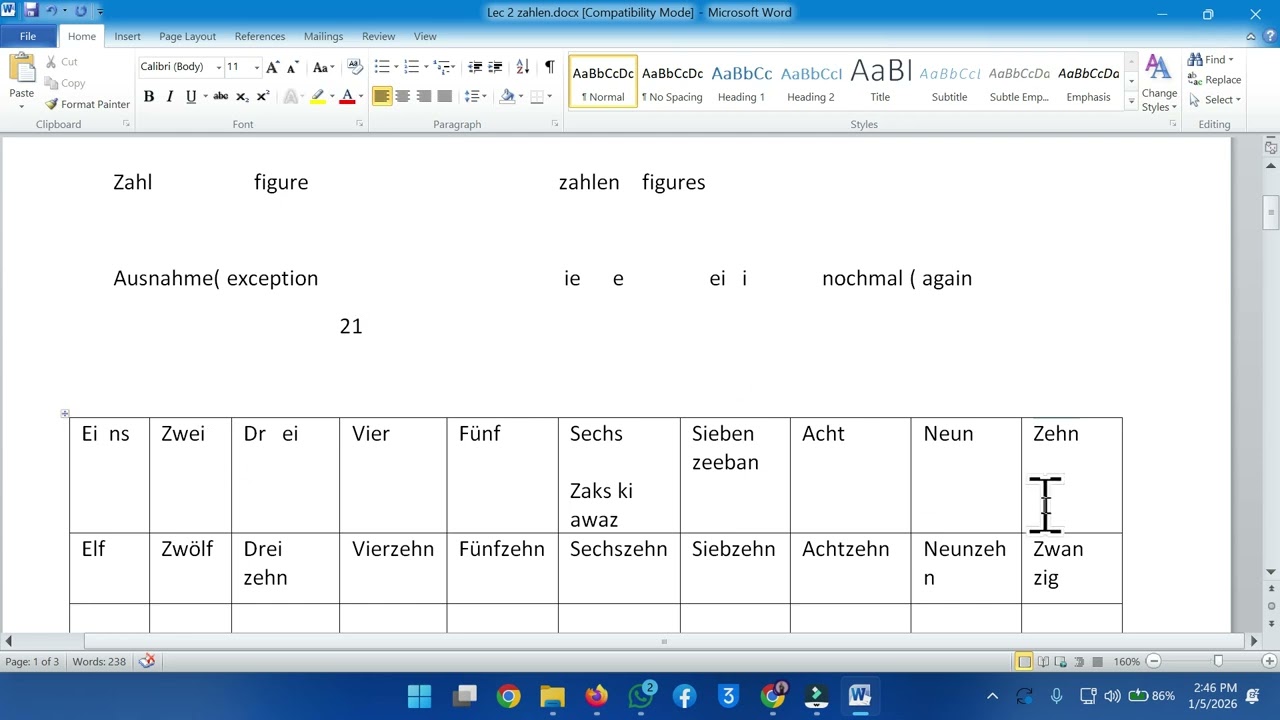Click the 160% zoom level button

click(1126, 661)
